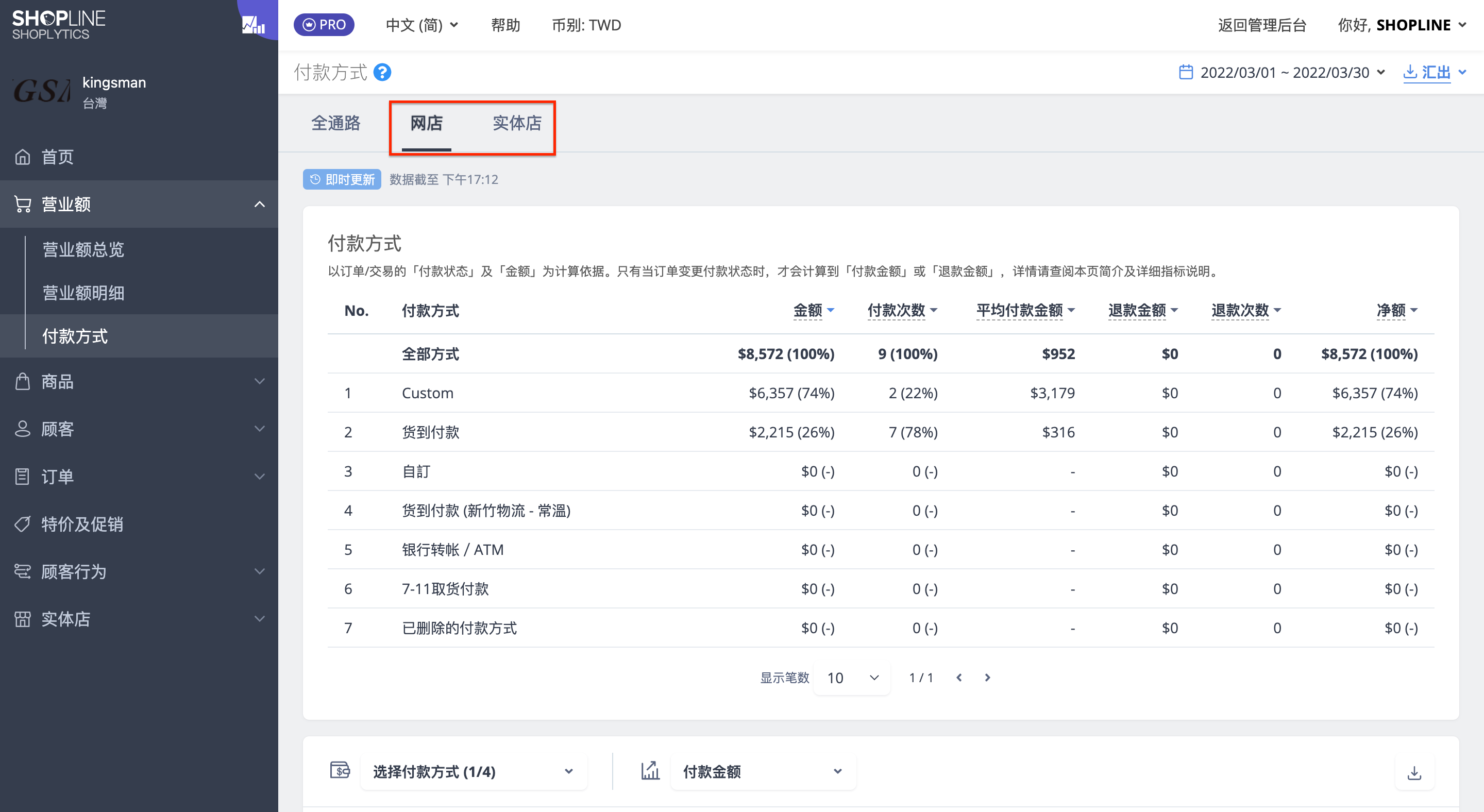The height and width of the screenshot is (812, 1484).
Task: Switch to the 网店 tab
Action: tap(426, 123)
